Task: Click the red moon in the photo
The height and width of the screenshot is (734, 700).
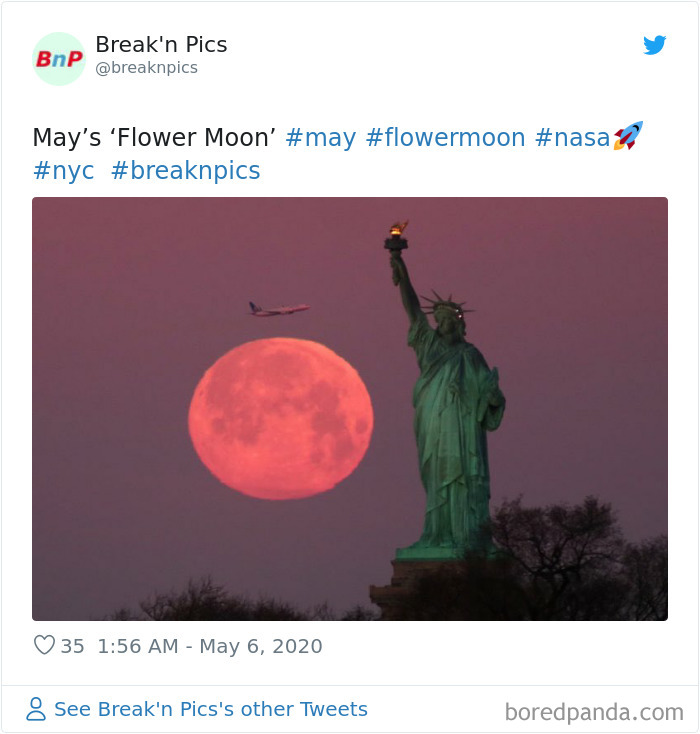Action: point(281,418)
